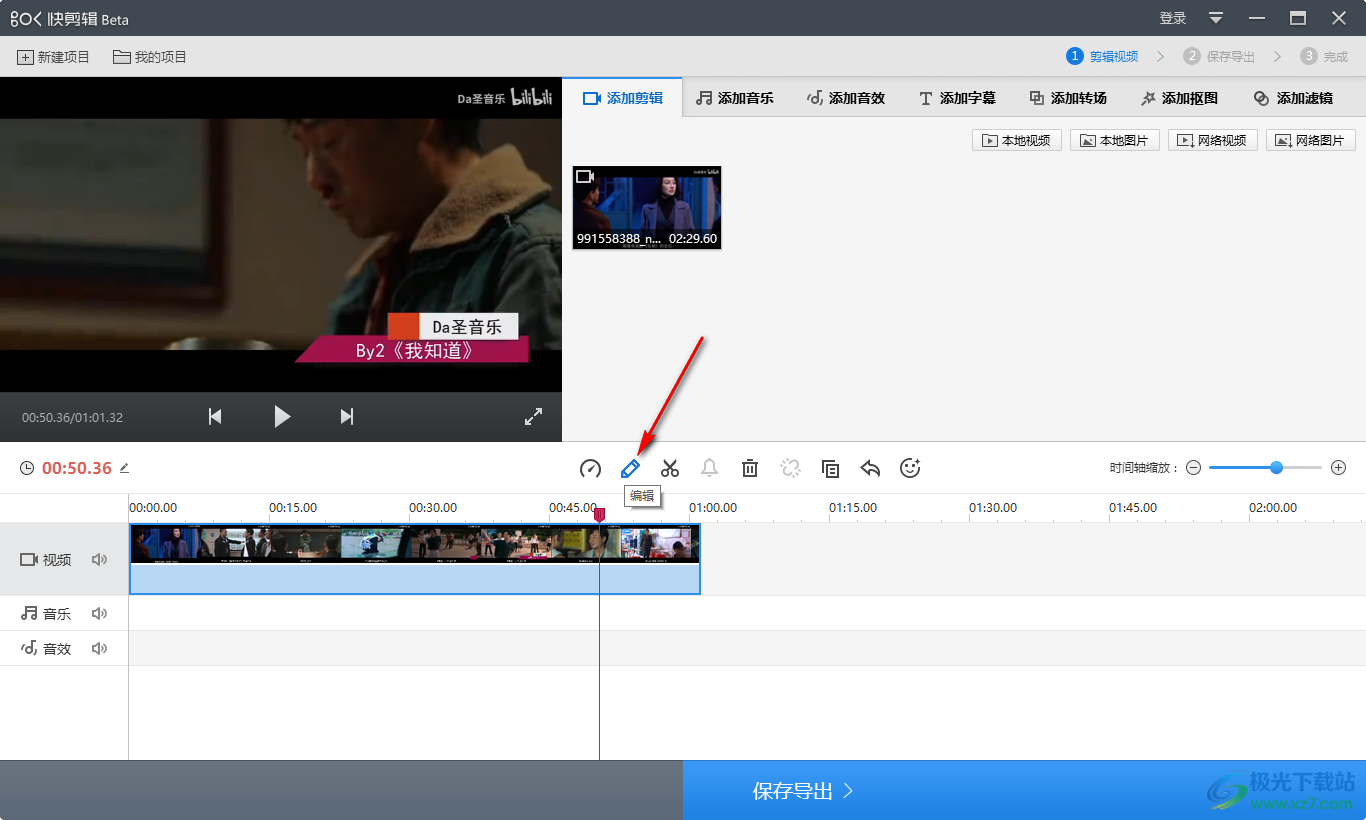Zoom in the timeline scale
Screen dimensions: 1366x820
1339,468
